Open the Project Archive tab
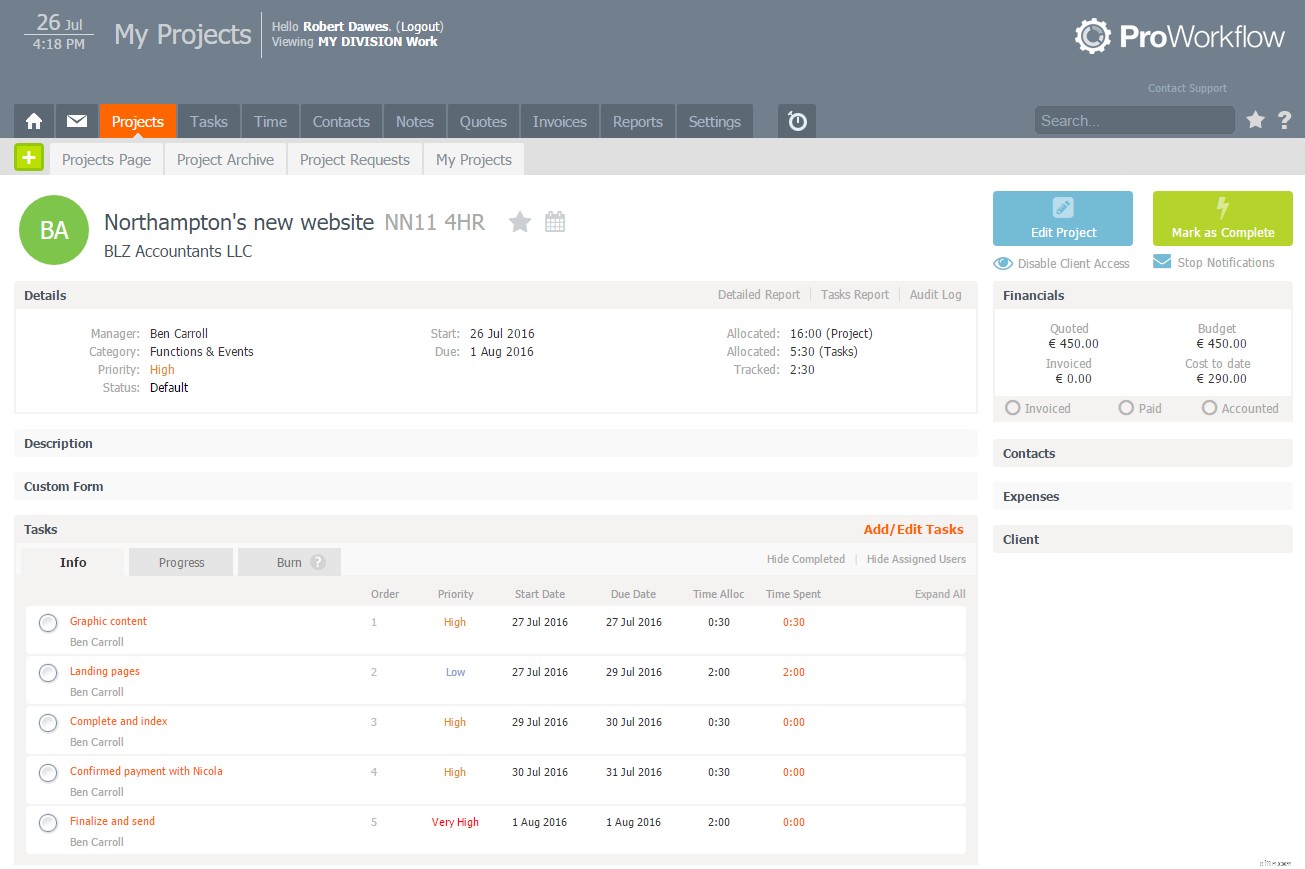Screen dimensions: 1305x869 pos(224,159)
